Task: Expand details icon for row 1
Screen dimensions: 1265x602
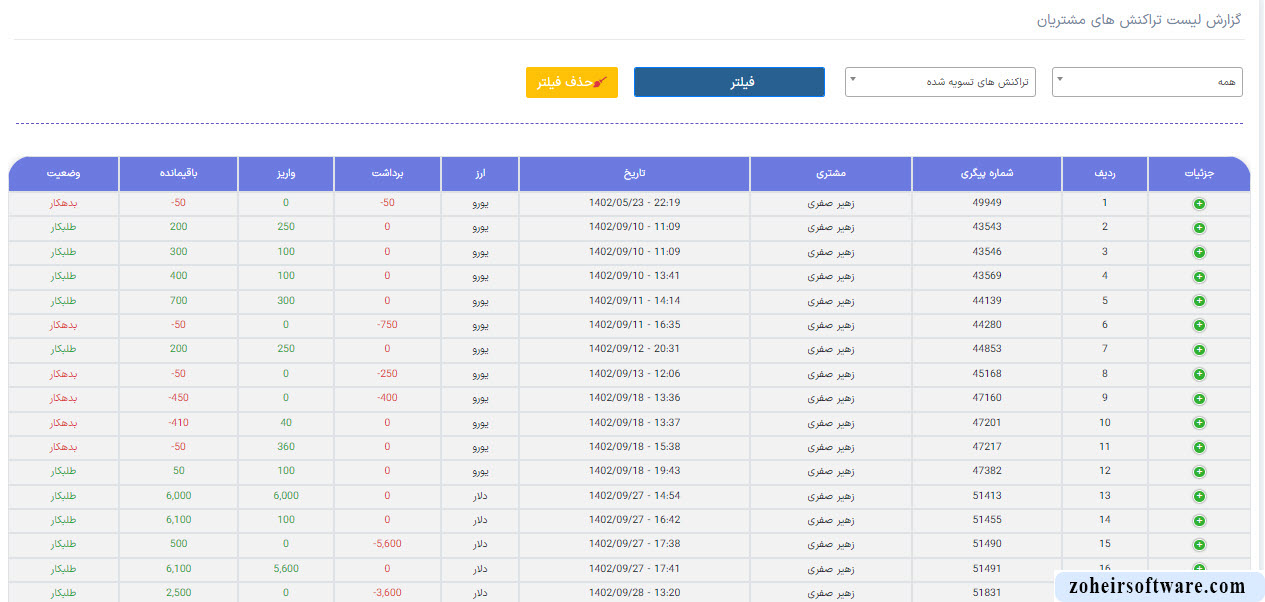Action: [x=1199, y=203]
